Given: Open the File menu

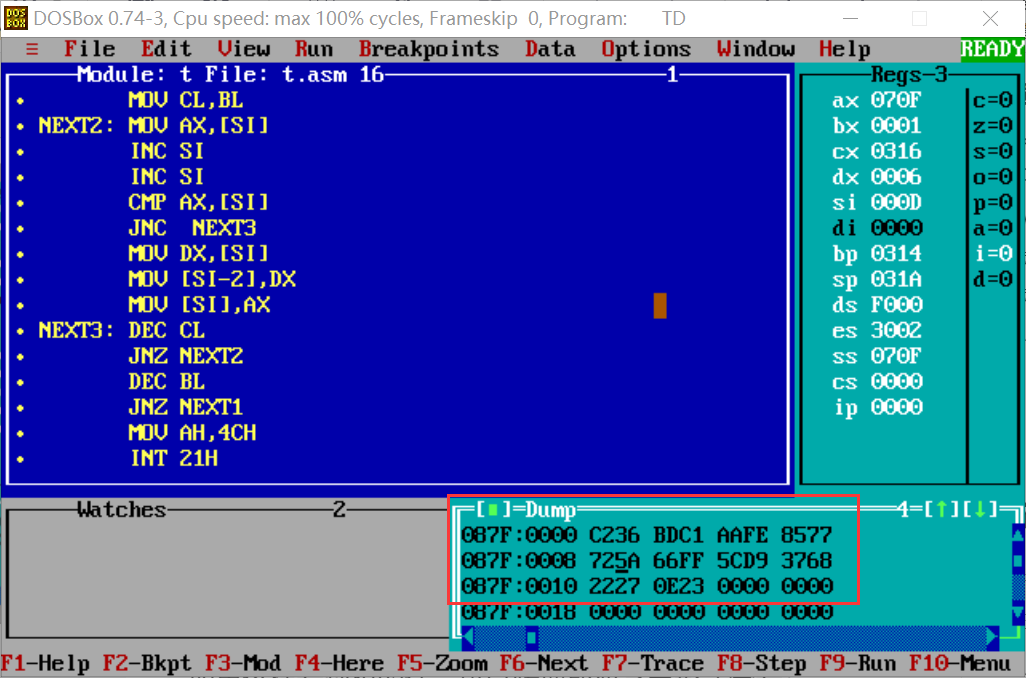Looking at the screenshot, I should (x=90, y=49).
